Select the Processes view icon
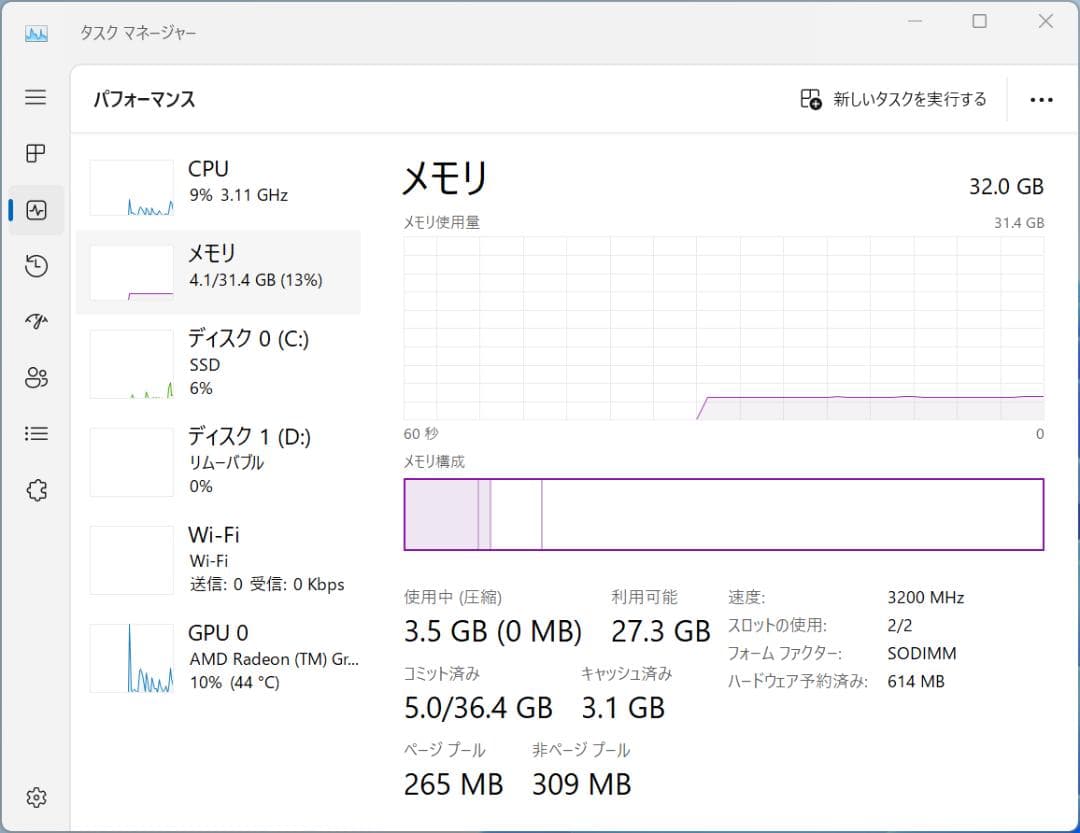Image resolution: width=1080 pixels, height=833 pixels. pos(35,153)
